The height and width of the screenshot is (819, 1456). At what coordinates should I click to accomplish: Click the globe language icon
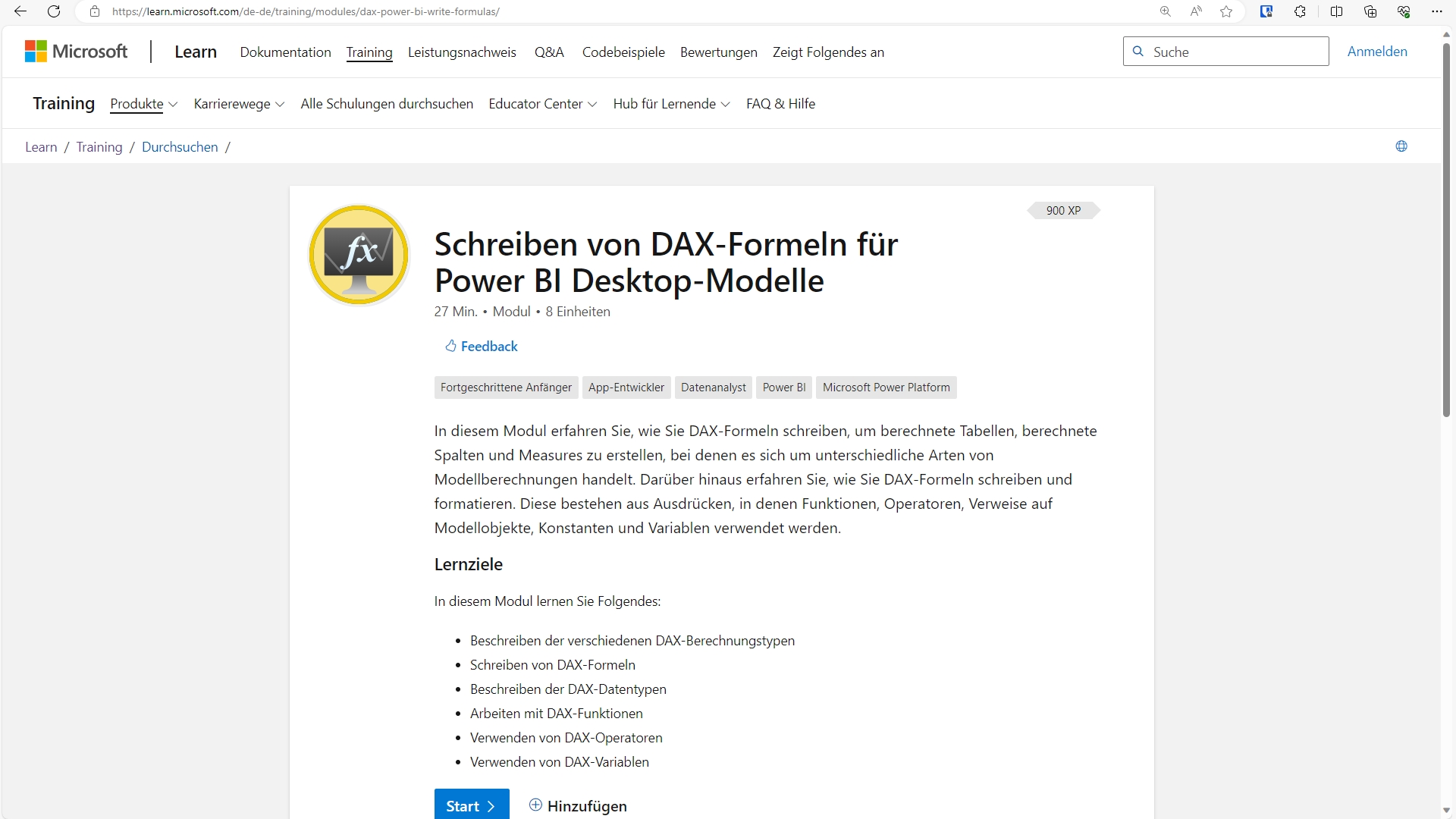1401,146
